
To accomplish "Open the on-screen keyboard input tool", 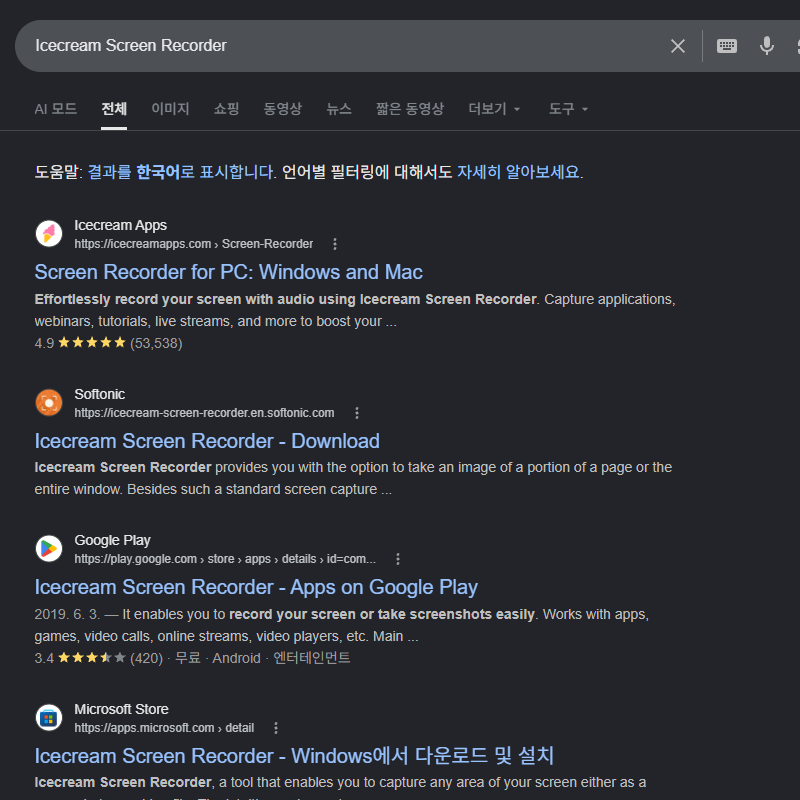I will pyautogui.click(x=727, y=46).
